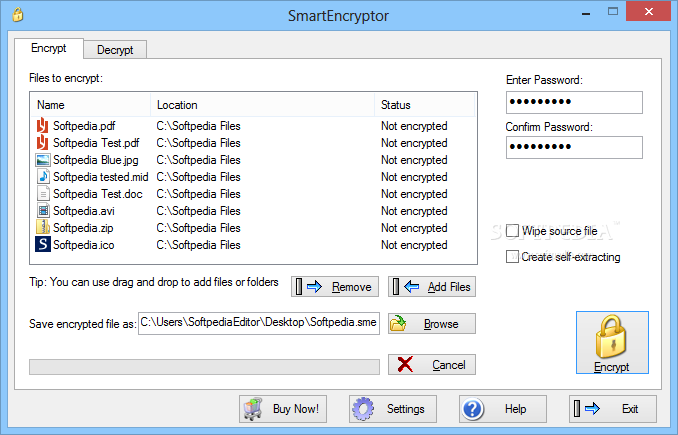678x435 pixels.
Task: Click the Remove button label
Action: pyautogui.click(x=352, y=287)
